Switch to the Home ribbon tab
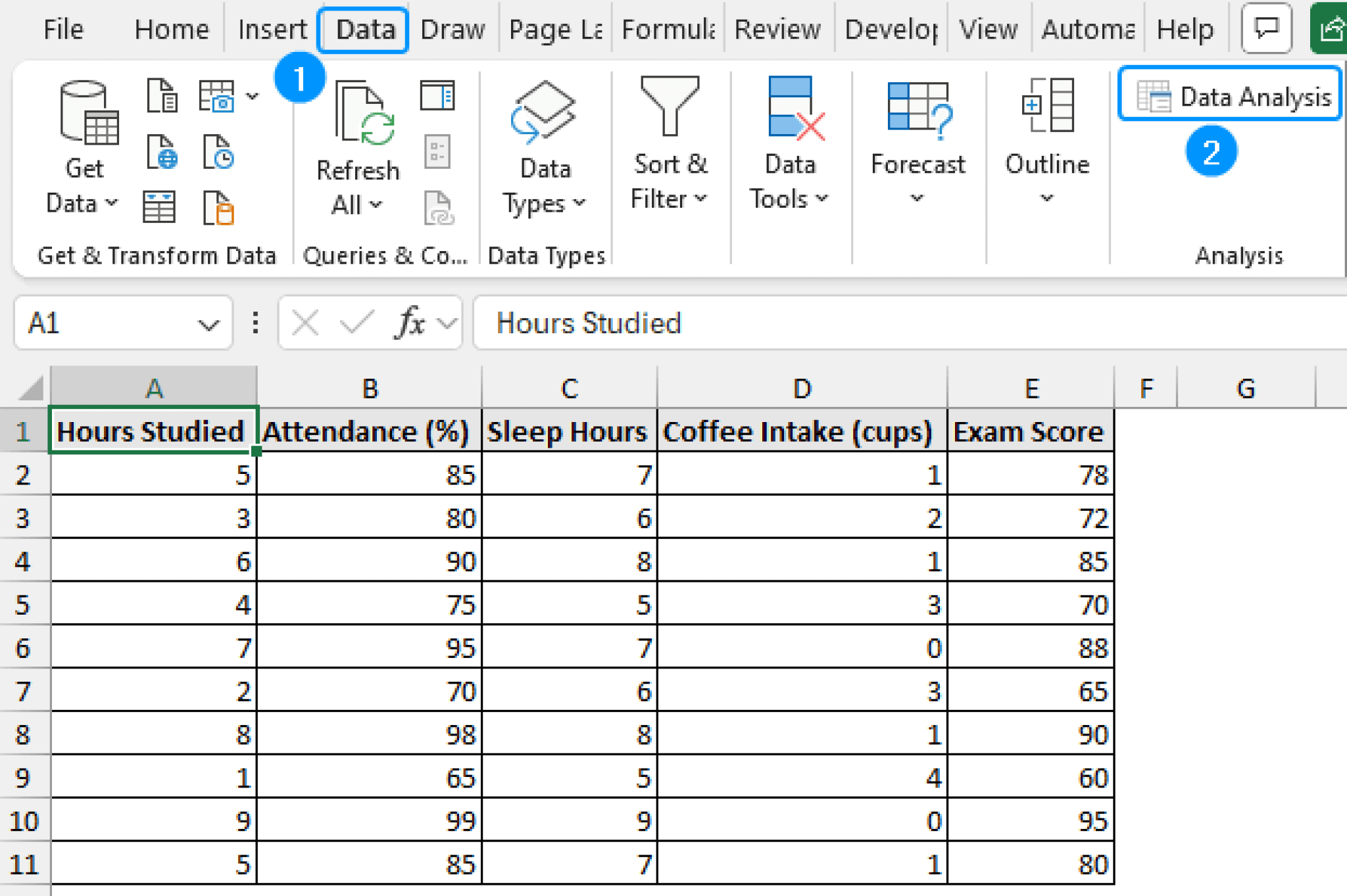This screenshot has height=896, width=1347. (171, 28)
